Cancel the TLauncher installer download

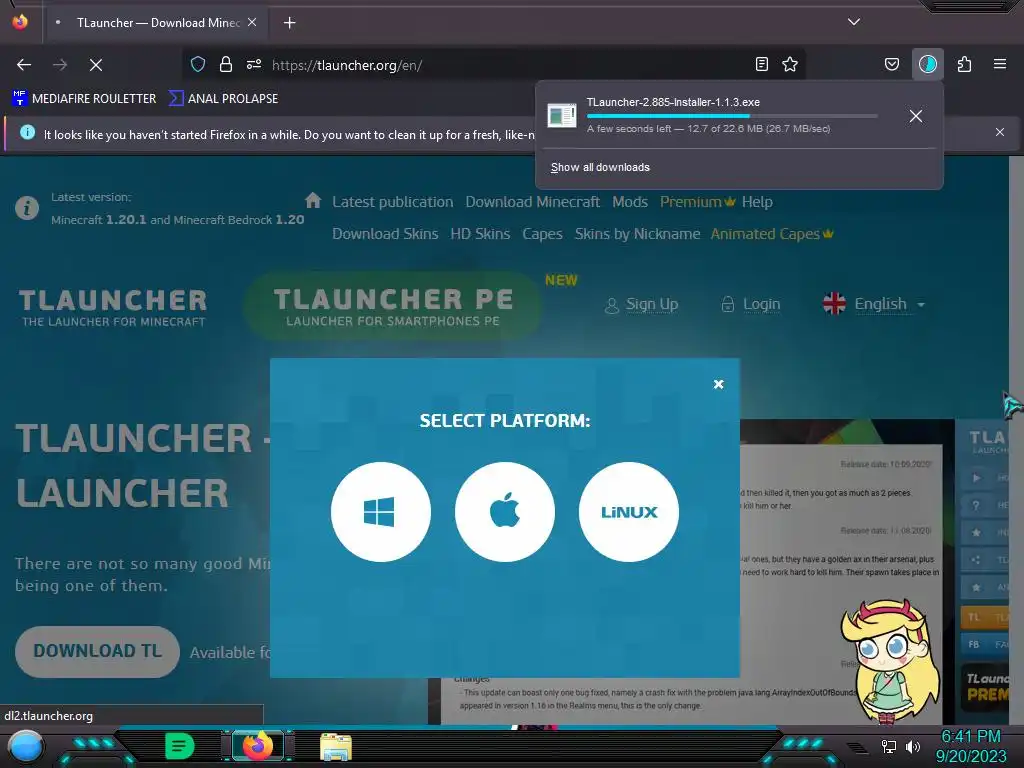pyautogui.click(x=916, y=116)
